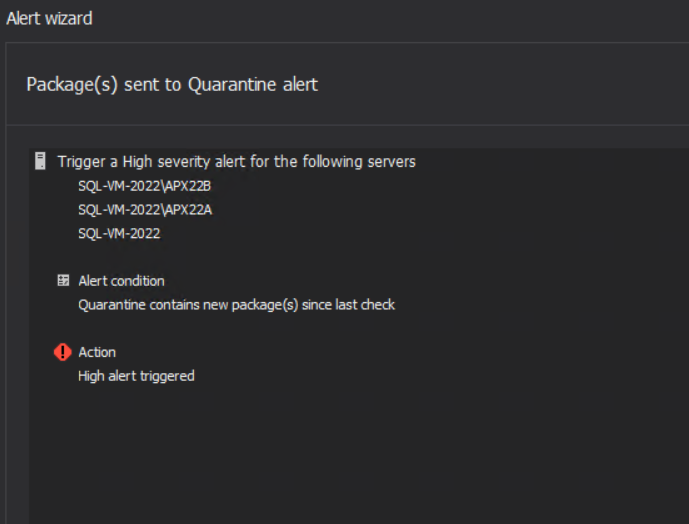Click the High alert triggered text
This screenshot has height=524, width=689.
(x=136, y=376)
